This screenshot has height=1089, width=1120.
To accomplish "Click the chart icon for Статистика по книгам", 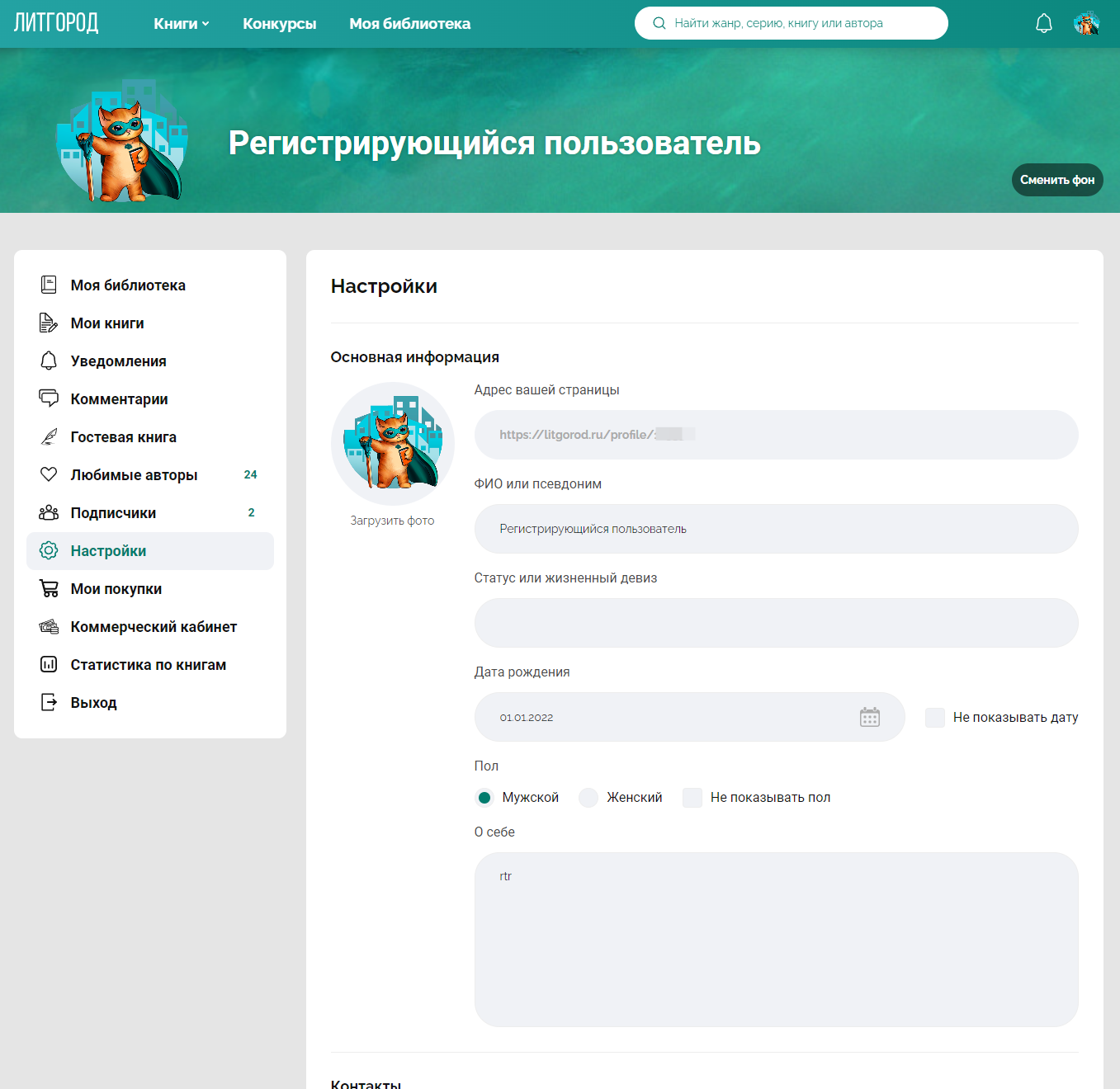I will coord(49,664).
